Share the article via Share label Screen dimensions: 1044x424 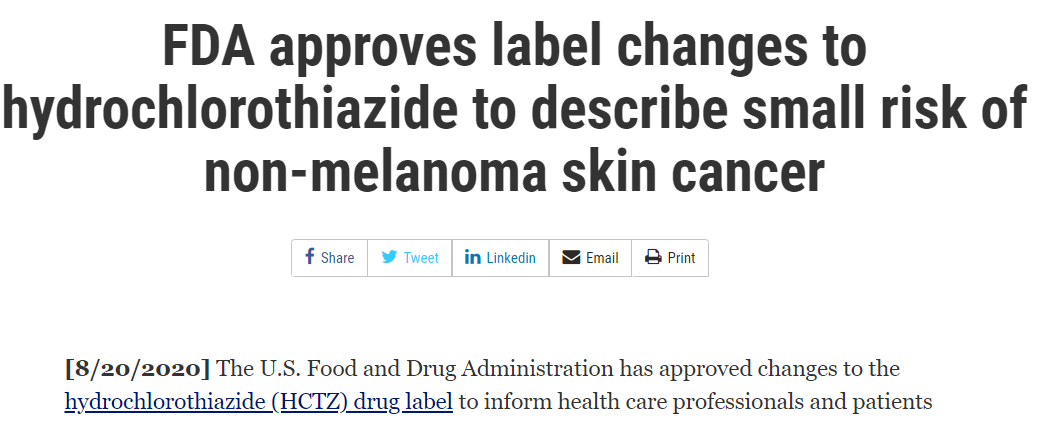[x=338, y=258]
